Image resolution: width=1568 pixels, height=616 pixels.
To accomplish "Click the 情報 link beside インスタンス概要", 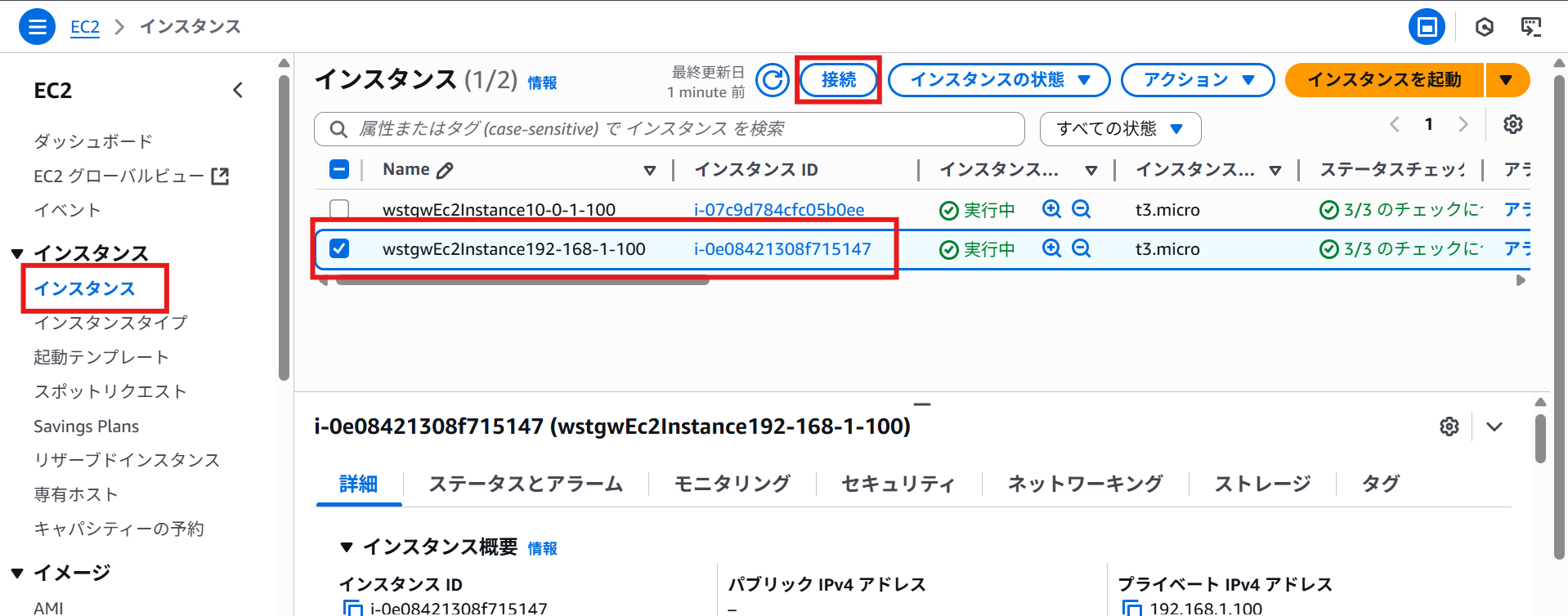I will pyautogui.click(x=542, y=548).
